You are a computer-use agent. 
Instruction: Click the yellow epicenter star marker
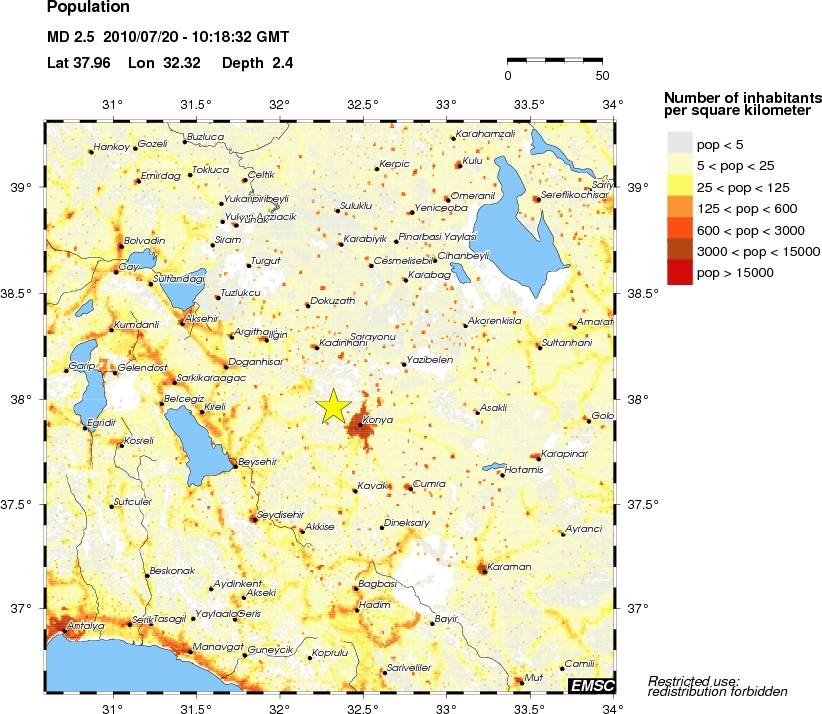[x=334, y=405]
